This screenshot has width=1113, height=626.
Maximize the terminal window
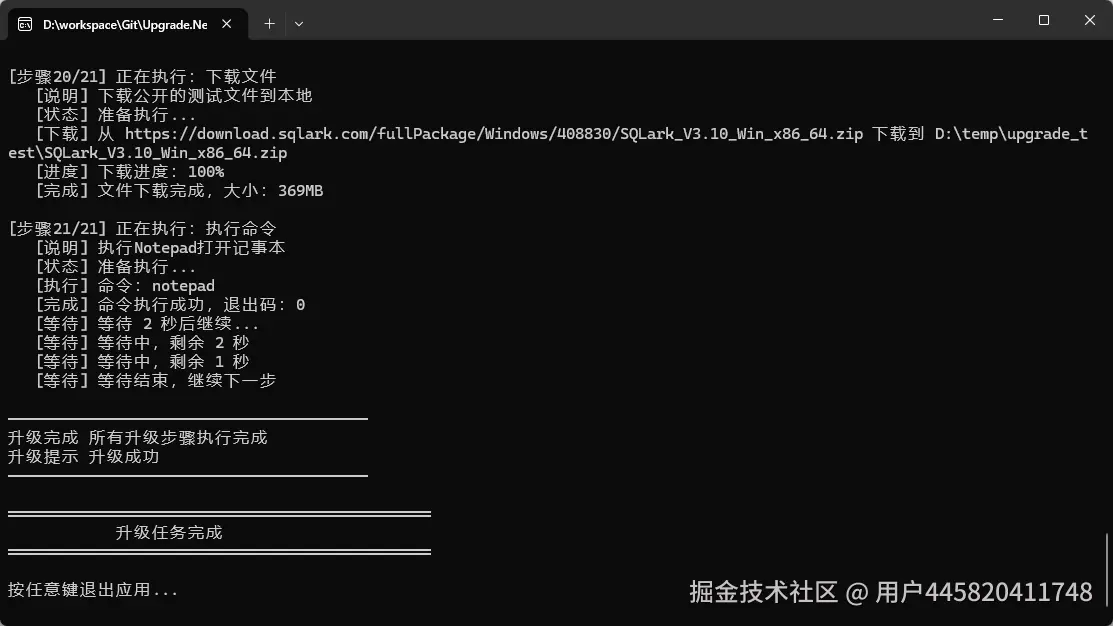[1043, 20]
